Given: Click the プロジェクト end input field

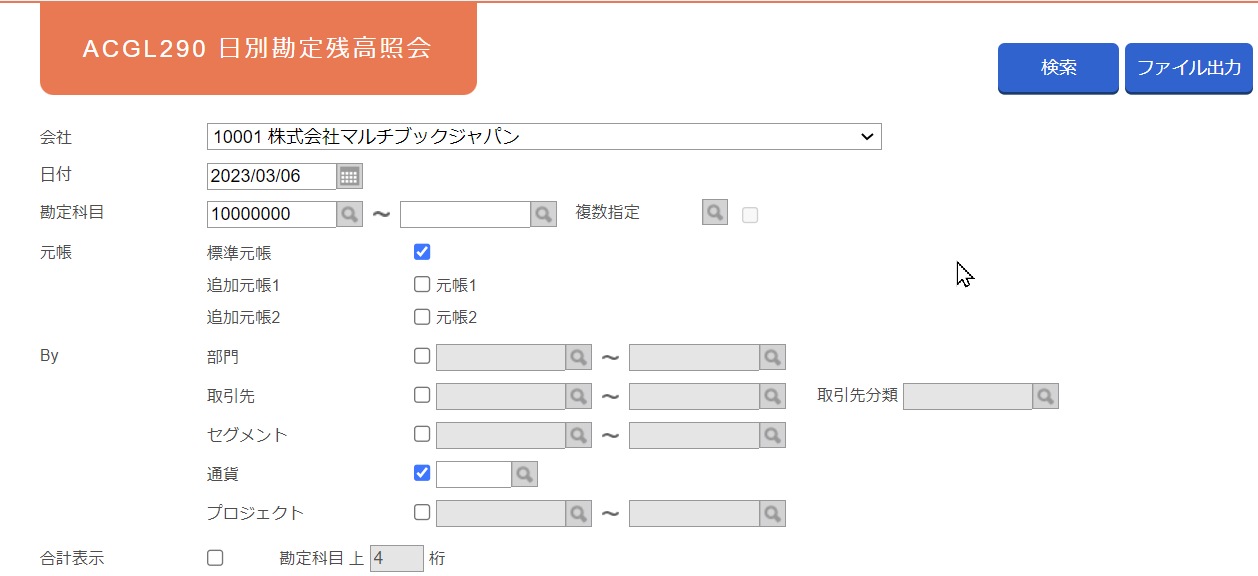Looking at the screenshot, I should (x=694, y=513).
